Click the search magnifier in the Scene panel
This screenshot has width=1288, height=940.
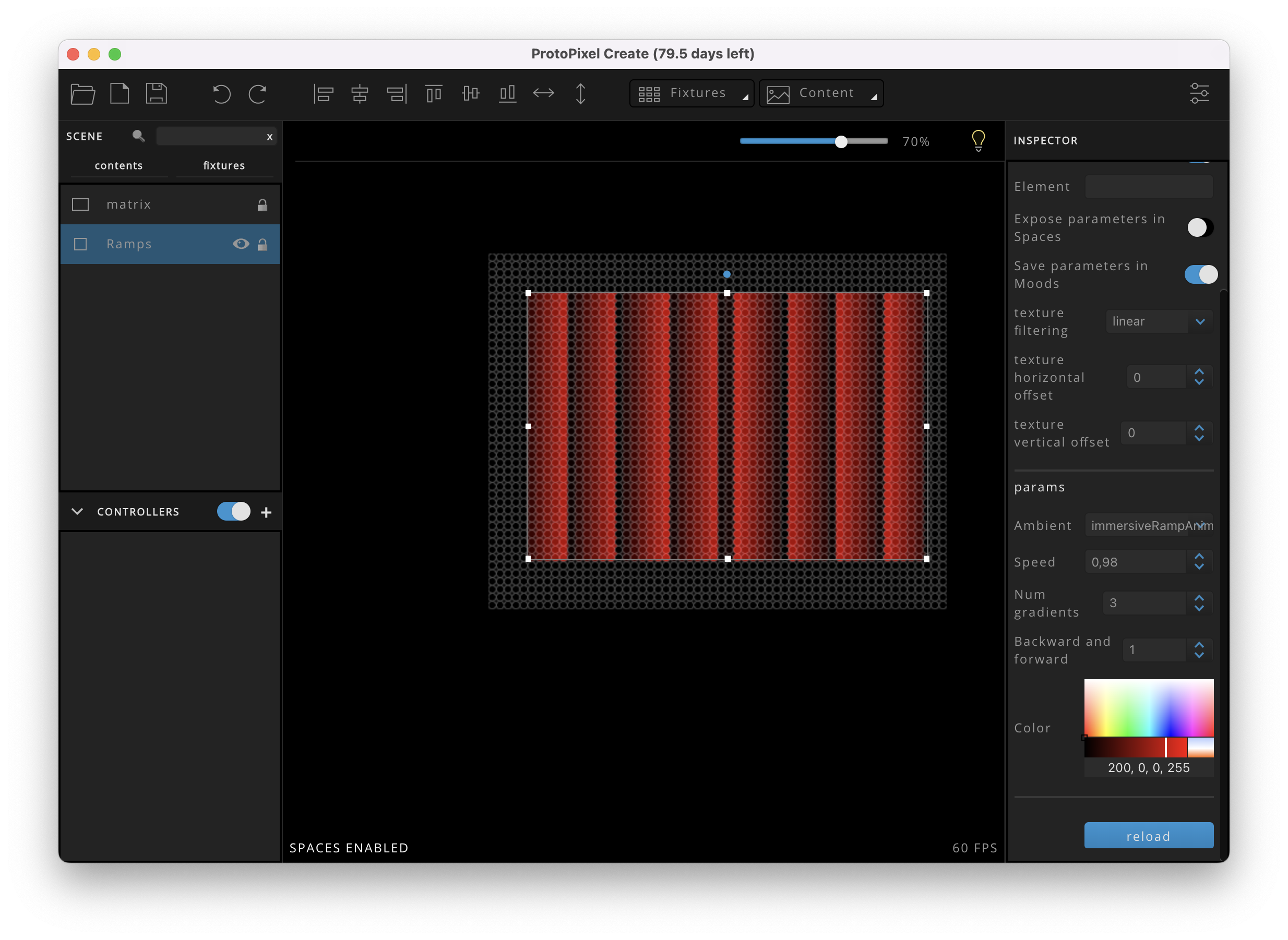click(x=138, y=136)
